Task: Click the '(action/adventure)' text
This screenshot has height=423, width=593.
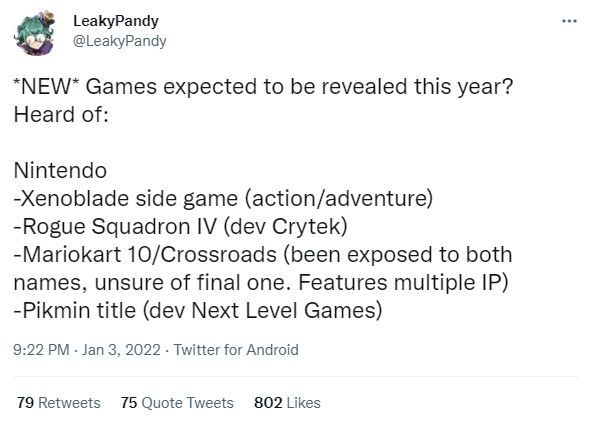Action: point(339,199)
